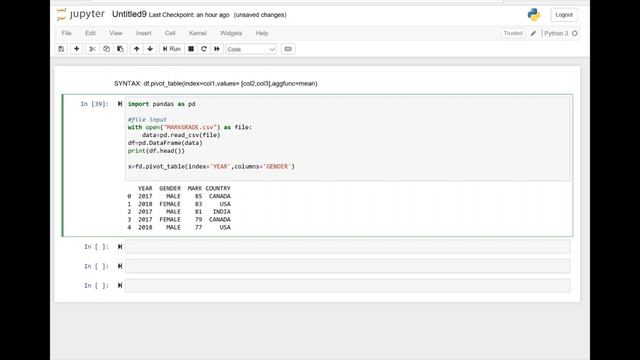Viewport: 640px width, 360px height.
Task: Click the COUNTRY column header in output
Action: coord(218,189)
